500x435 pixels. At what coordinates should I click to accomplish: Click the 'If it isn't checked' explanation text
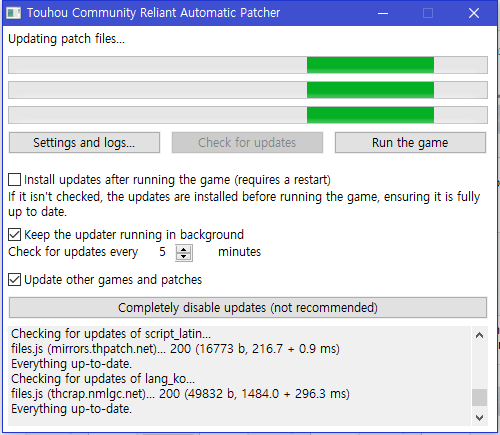[244, 204]
